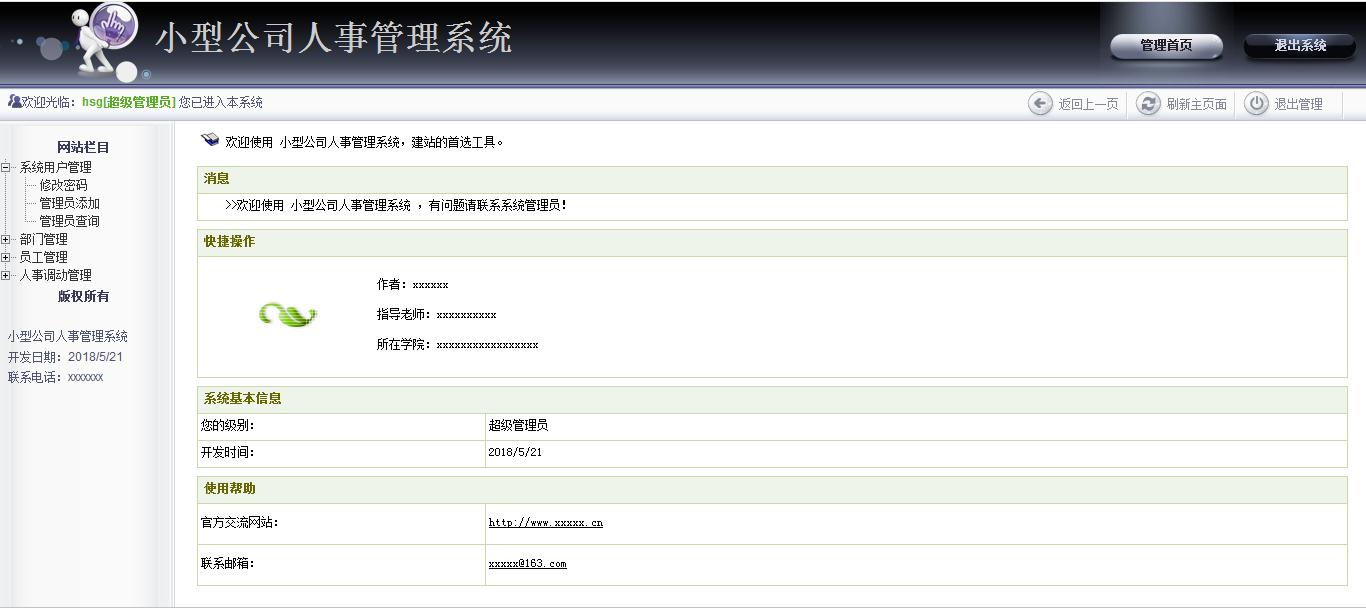
Task: Select the 人事调动管理 menu label
Action: (55, 275)
